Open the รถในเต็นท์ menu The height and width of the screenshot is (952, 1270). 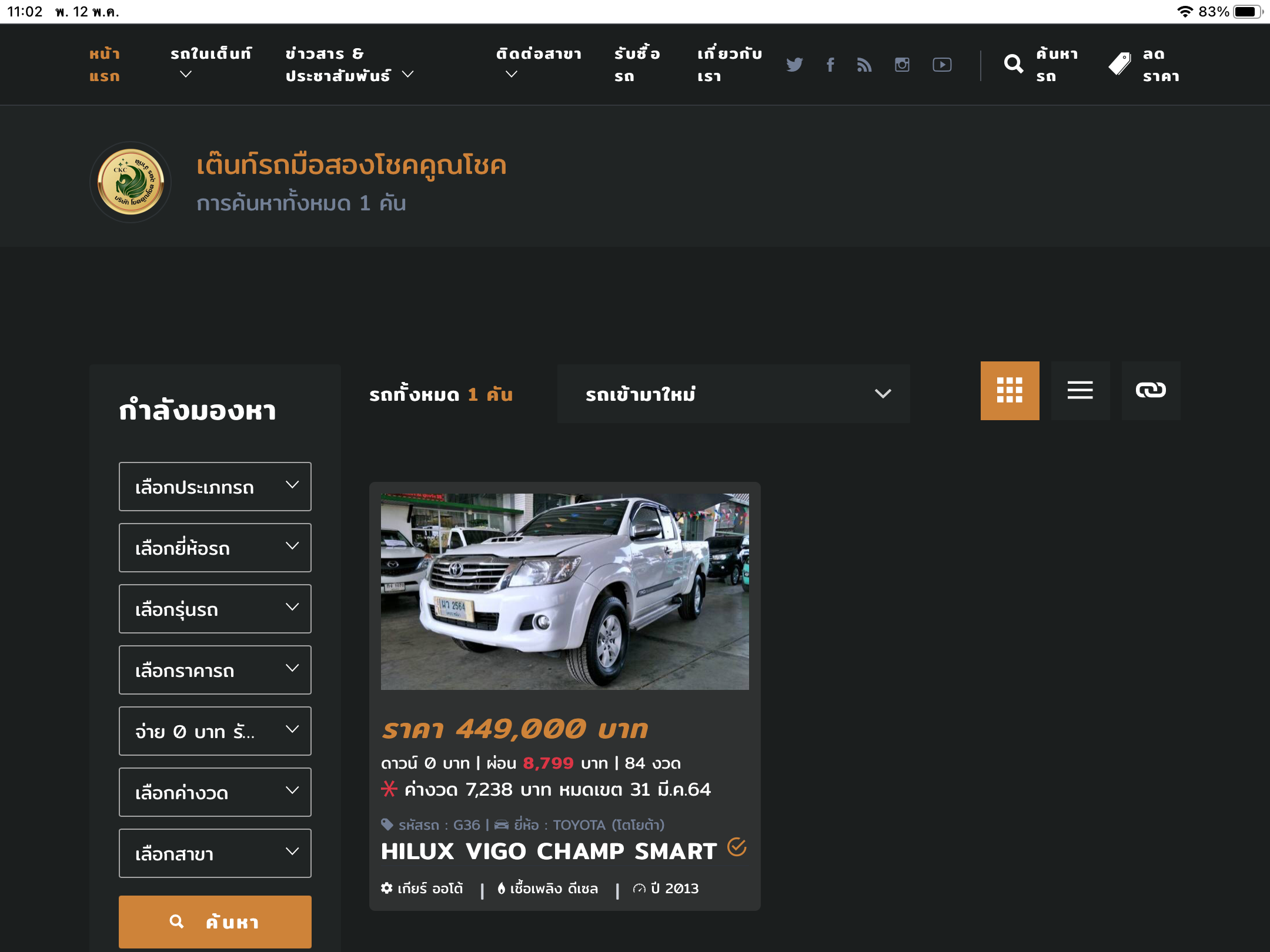click(210, 63)
